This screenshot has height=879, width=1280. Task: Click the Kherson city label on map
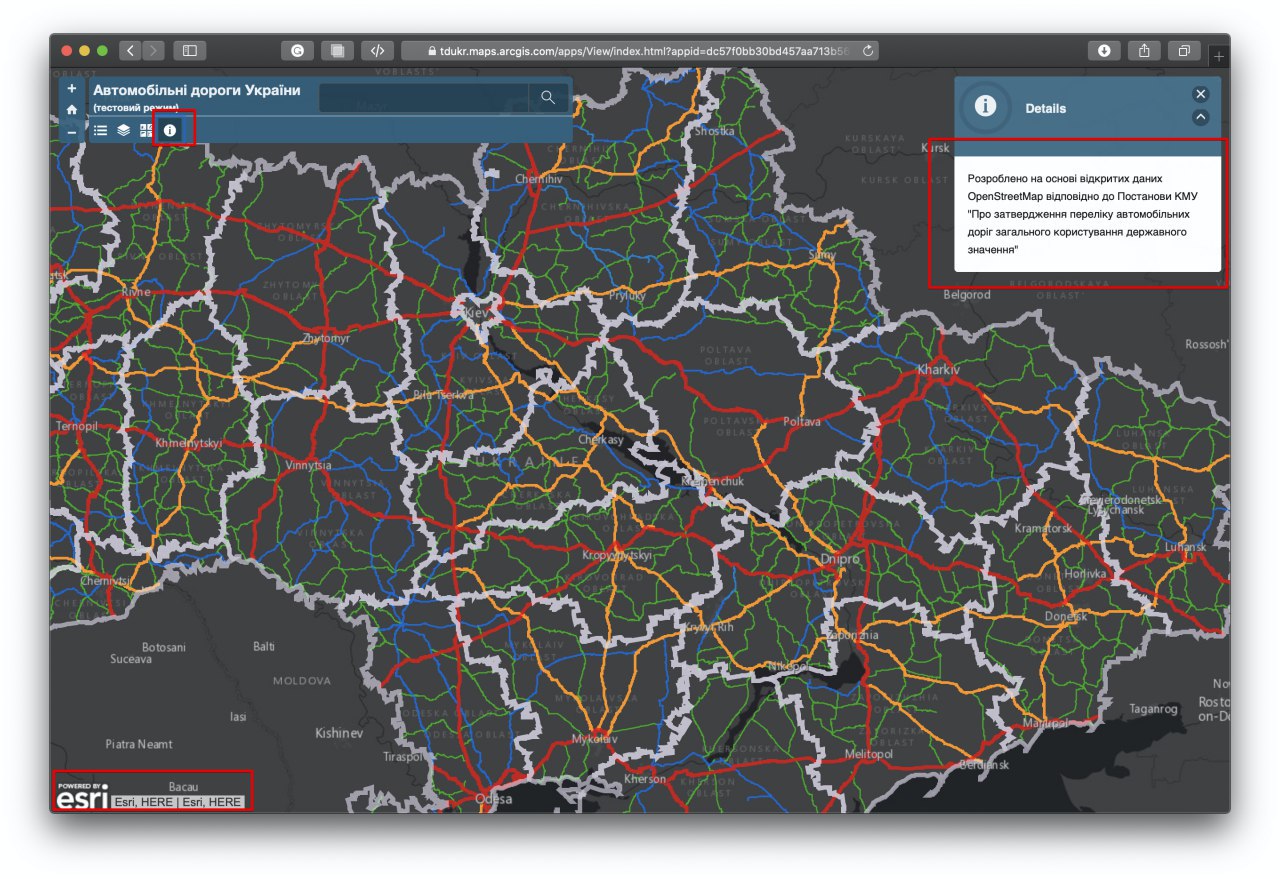pyautogui.click(x=644, y=779)
